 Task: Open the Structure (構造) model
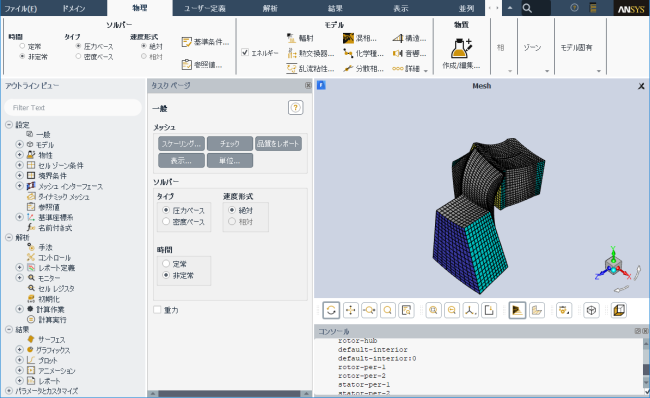[x=409, y=38]
